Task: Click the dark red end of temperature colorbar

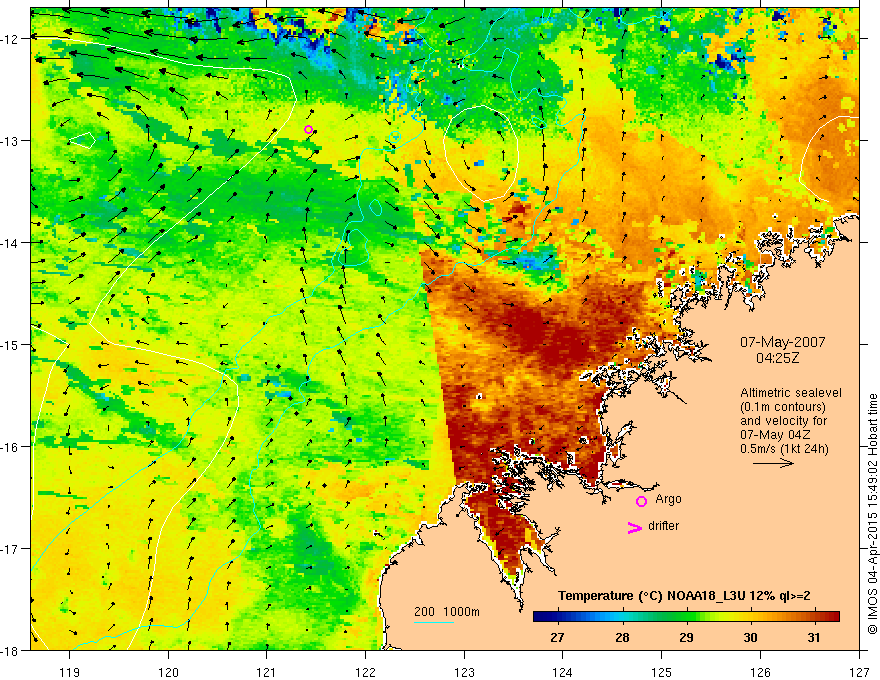Action: click(832, 617)
